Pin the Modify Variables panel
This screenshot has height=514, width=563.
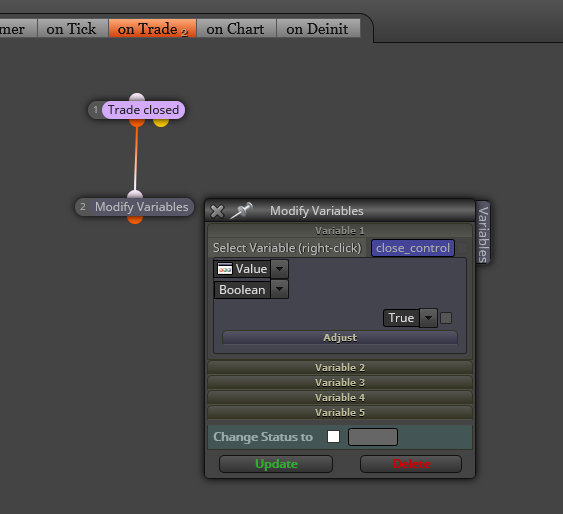(x=242, y=210)
